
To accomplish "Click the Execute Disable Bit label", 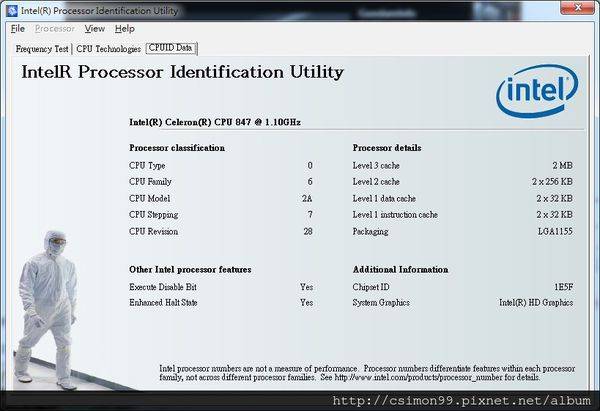I will 163,287.
